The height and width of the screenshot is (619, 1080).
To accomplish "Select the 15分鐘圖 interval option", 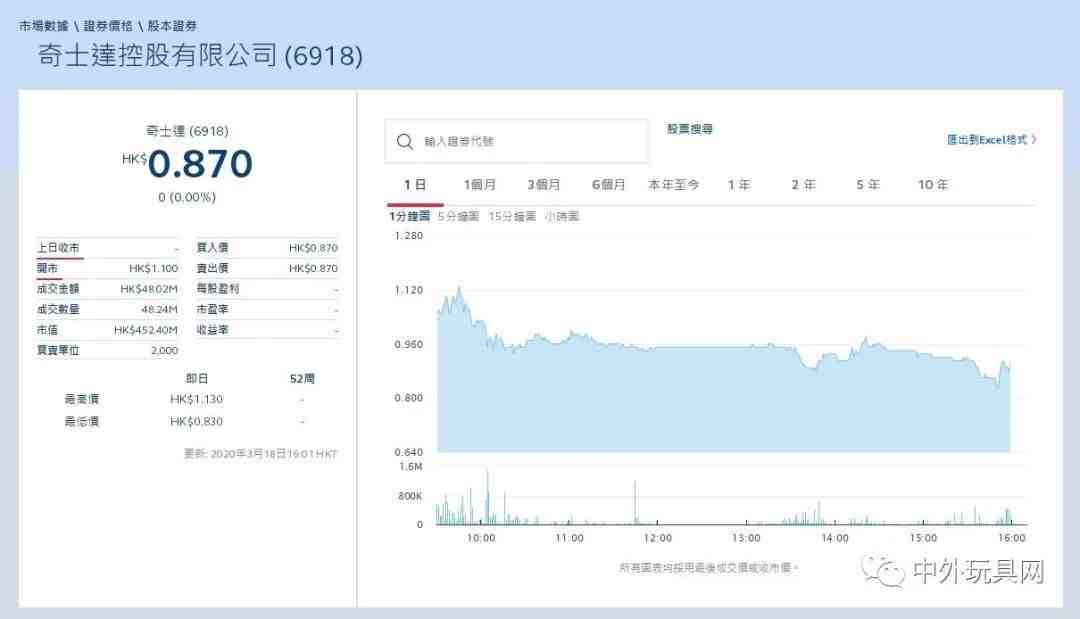I will pyautogui.click(x=512, y=216).
